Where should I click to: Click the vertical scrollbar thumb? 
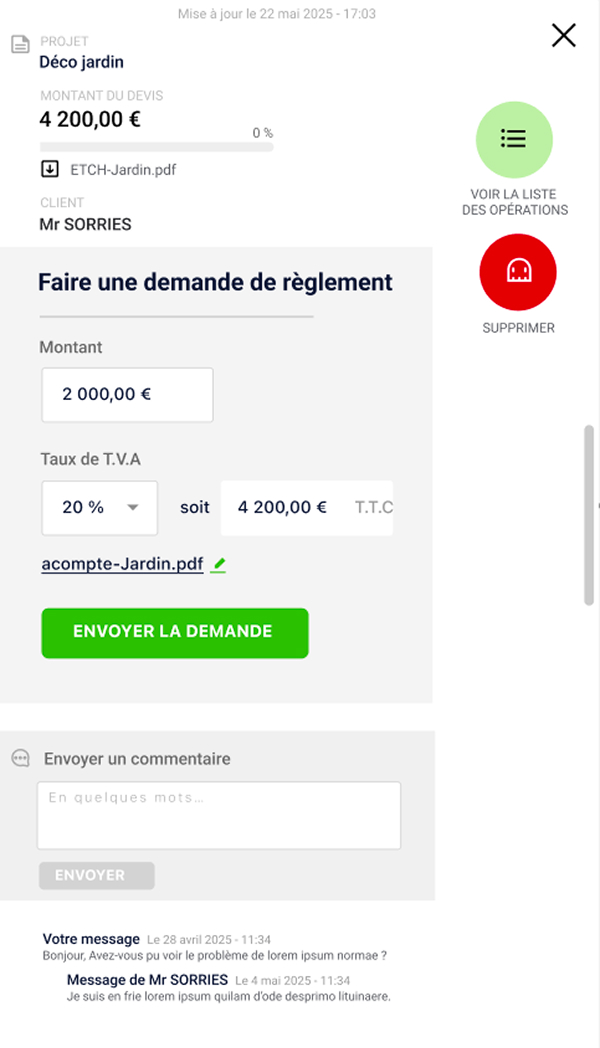589,515
